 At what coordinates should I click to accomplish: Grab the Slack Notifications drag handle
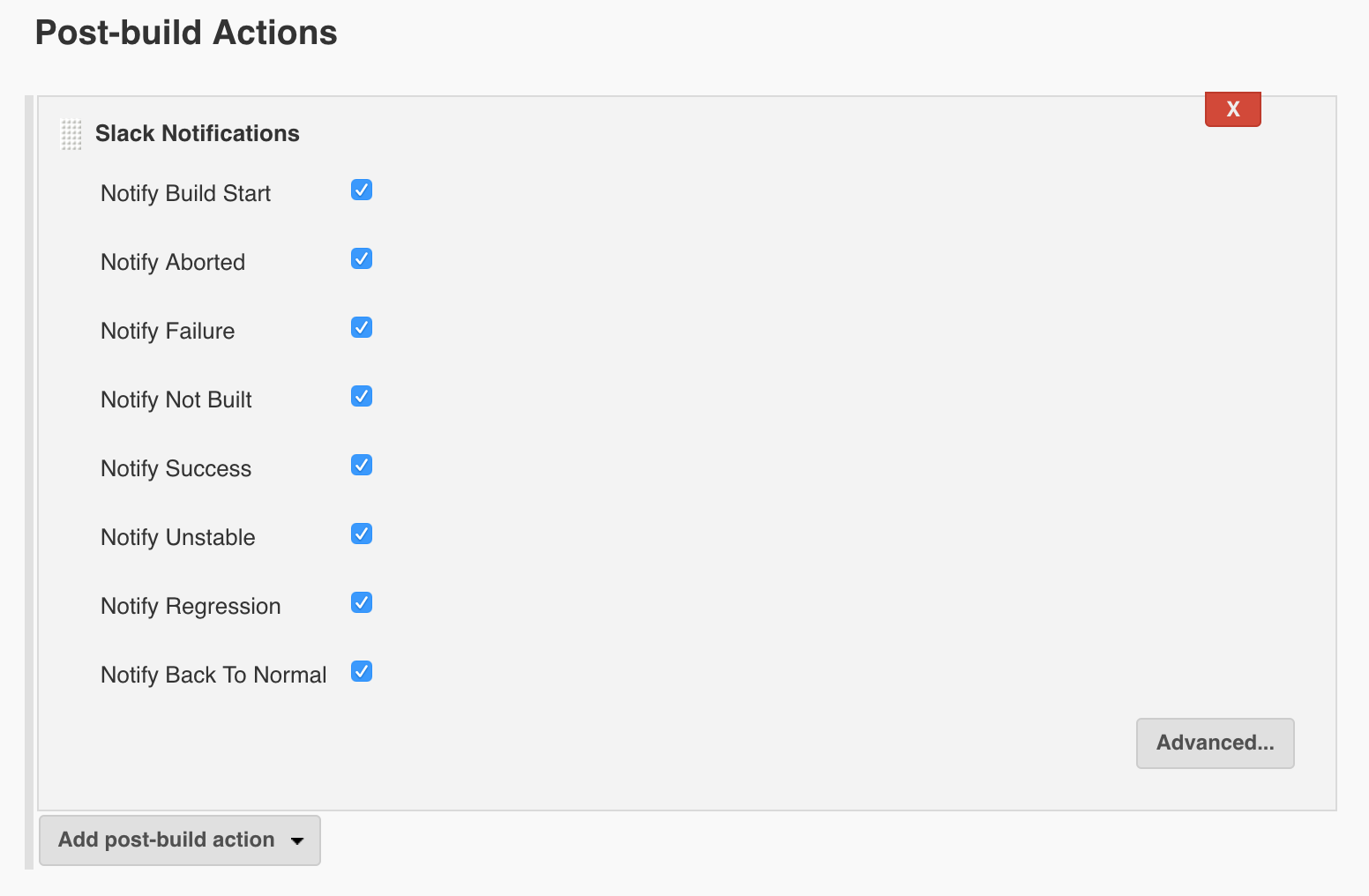tap(71, 134)
